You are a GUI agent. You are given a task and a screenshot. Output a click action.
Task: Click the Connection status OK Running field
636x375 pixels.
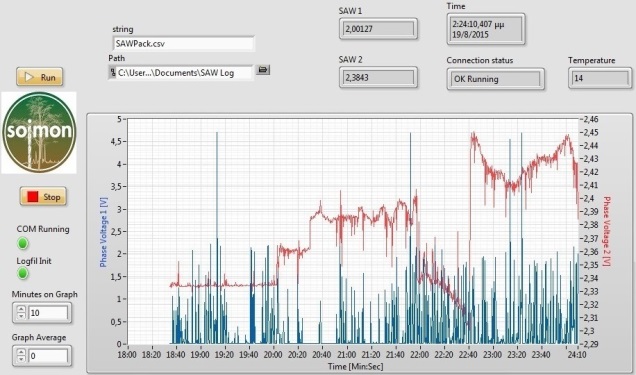[495, 79]
